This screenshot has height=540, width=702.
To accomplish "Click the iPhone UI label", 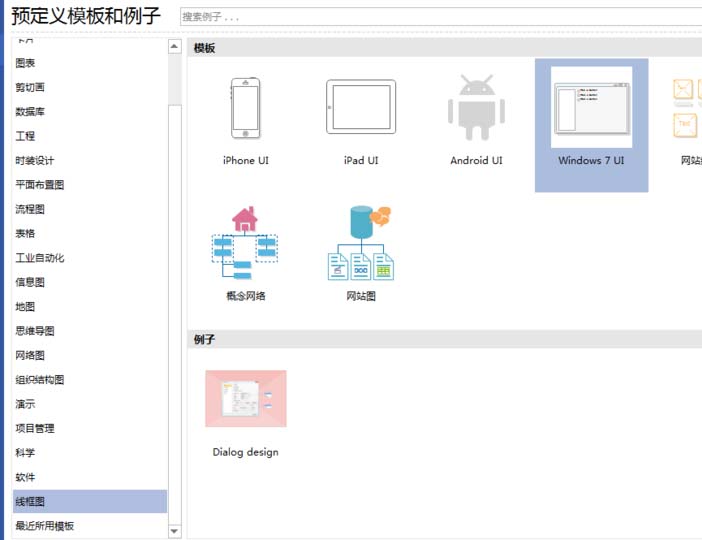I will [246, 160].
